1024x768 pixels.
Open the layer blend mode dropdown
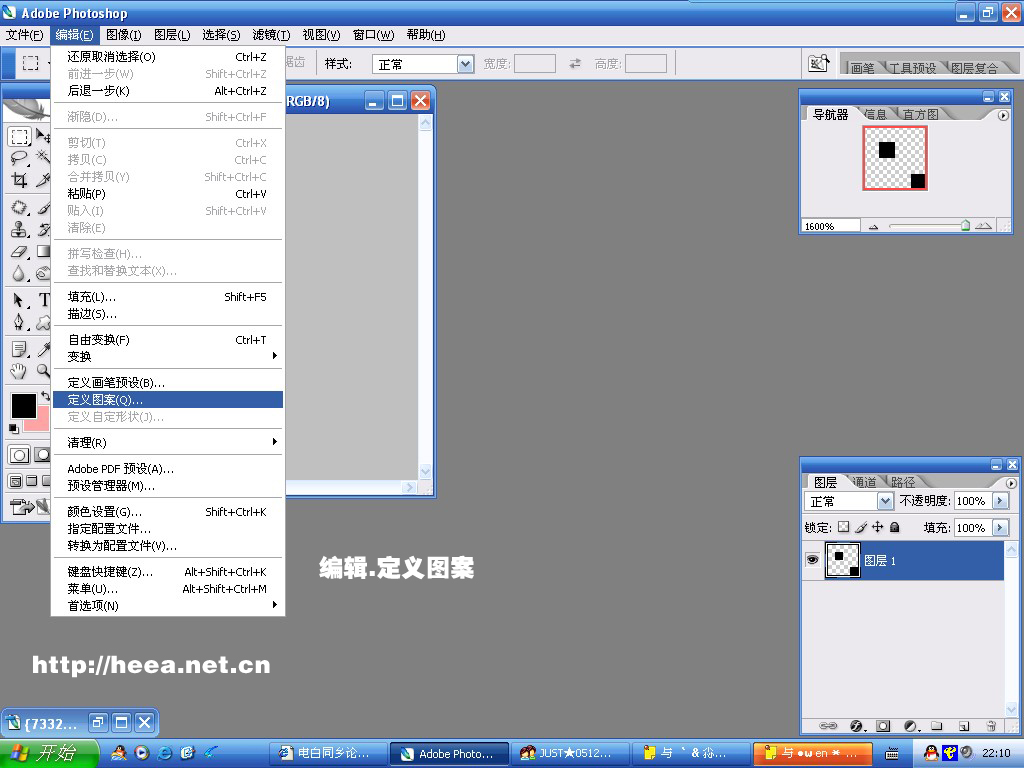point(884,501)
